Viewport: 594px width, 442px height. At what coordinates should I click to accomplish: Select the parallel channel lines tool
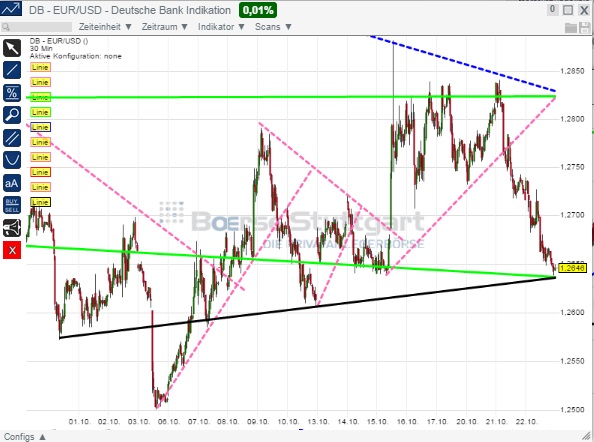12,137
